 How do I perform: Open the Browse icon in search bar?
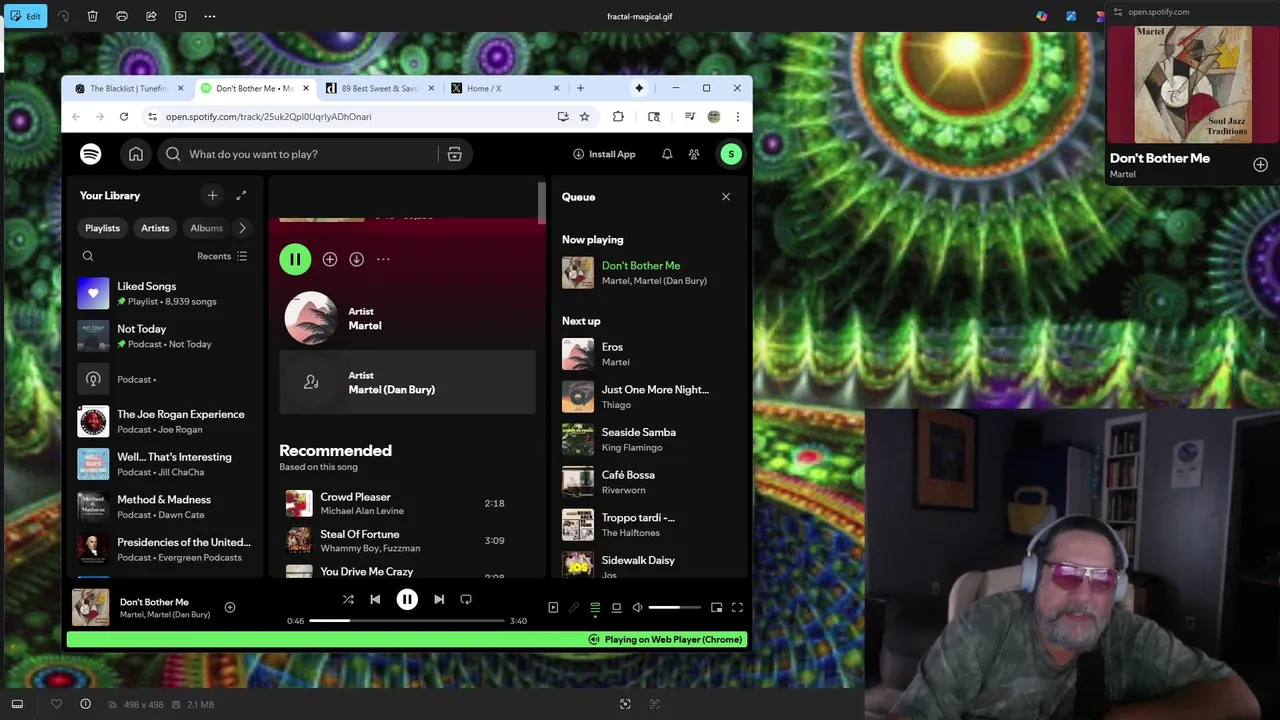(454, 154)
